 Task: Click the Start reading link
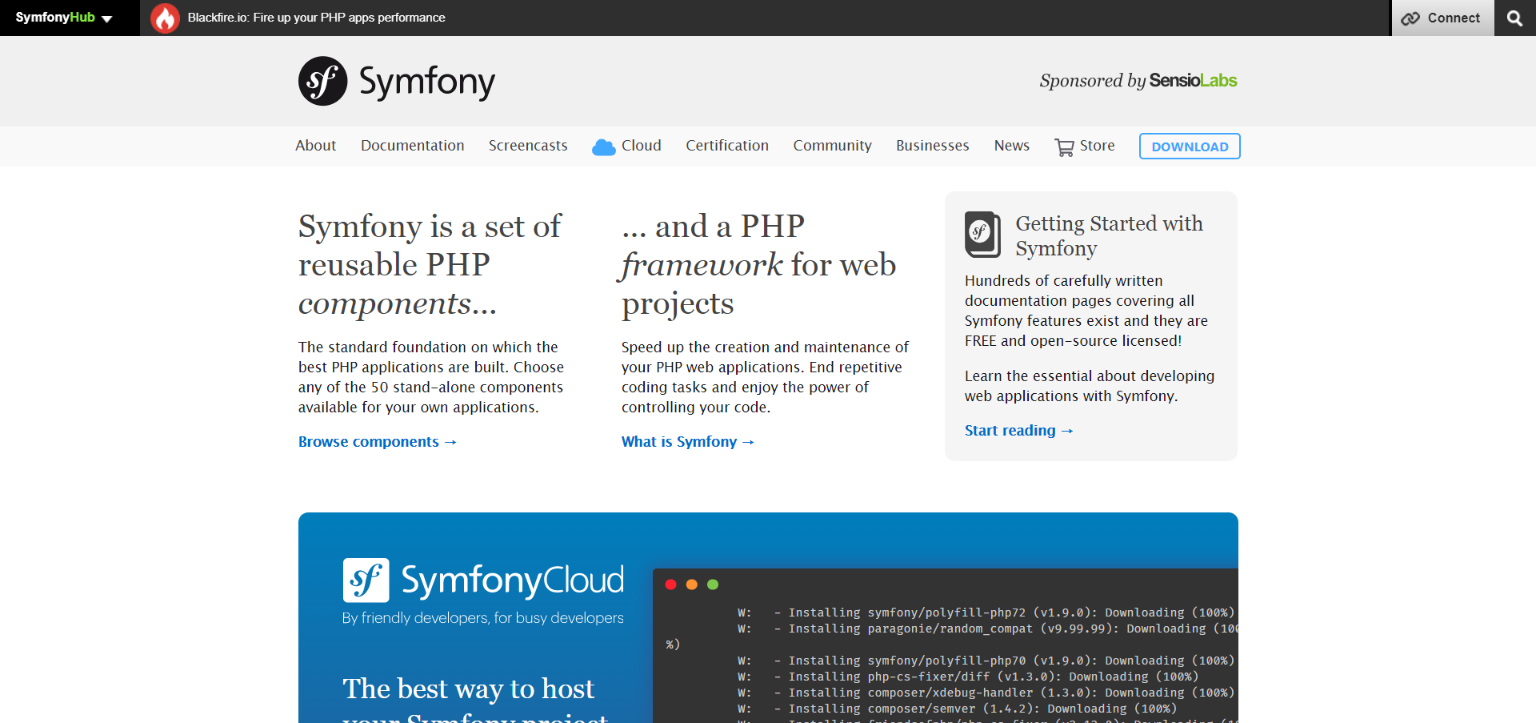click(1019, 430)
